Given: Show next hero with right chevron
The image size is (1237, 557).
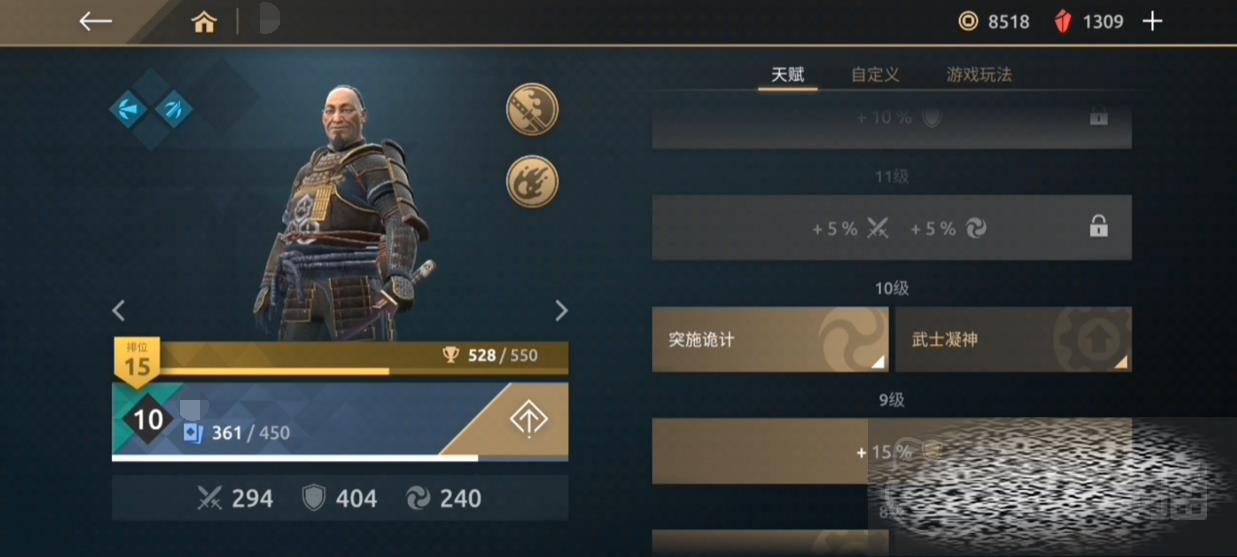Looking at the screenshot, I should [561, 311].
